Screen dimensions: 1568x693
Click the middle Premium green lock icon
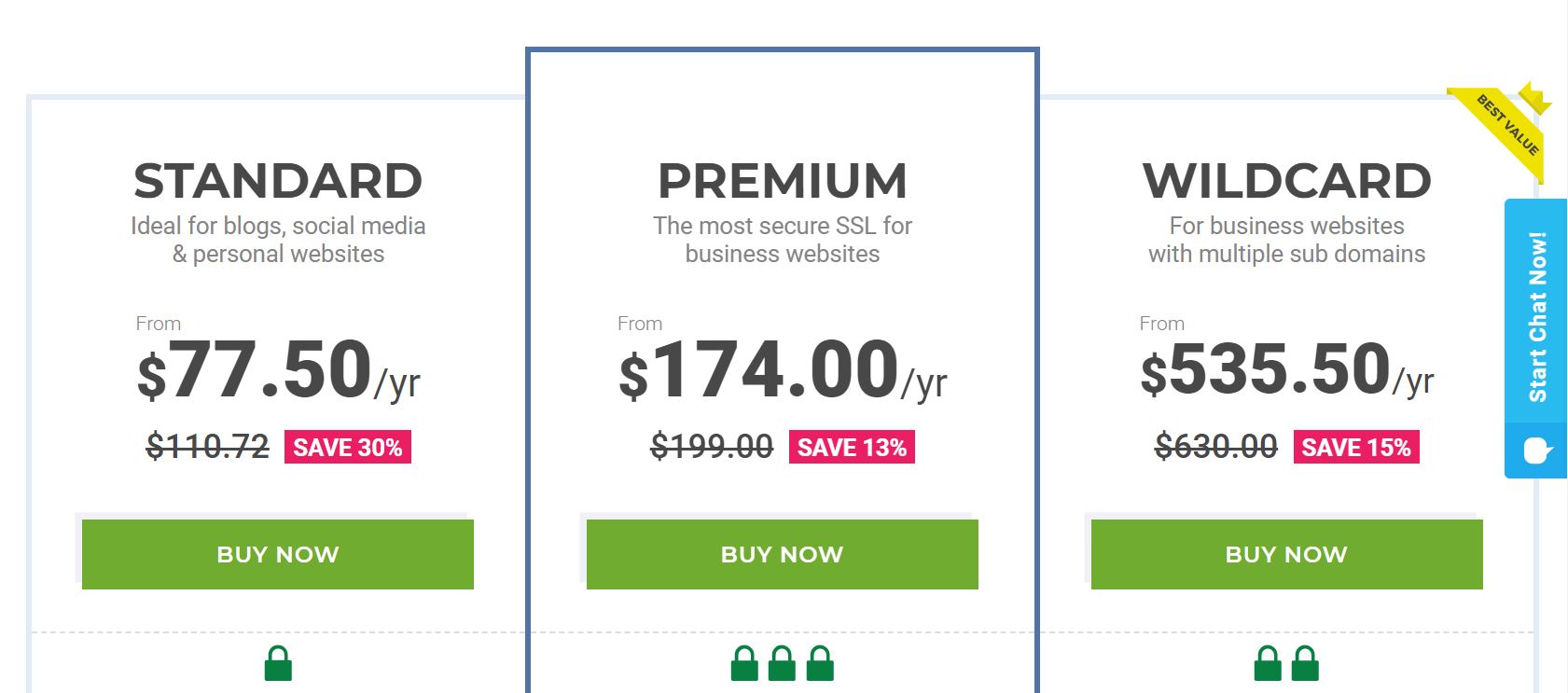point(783,663)
